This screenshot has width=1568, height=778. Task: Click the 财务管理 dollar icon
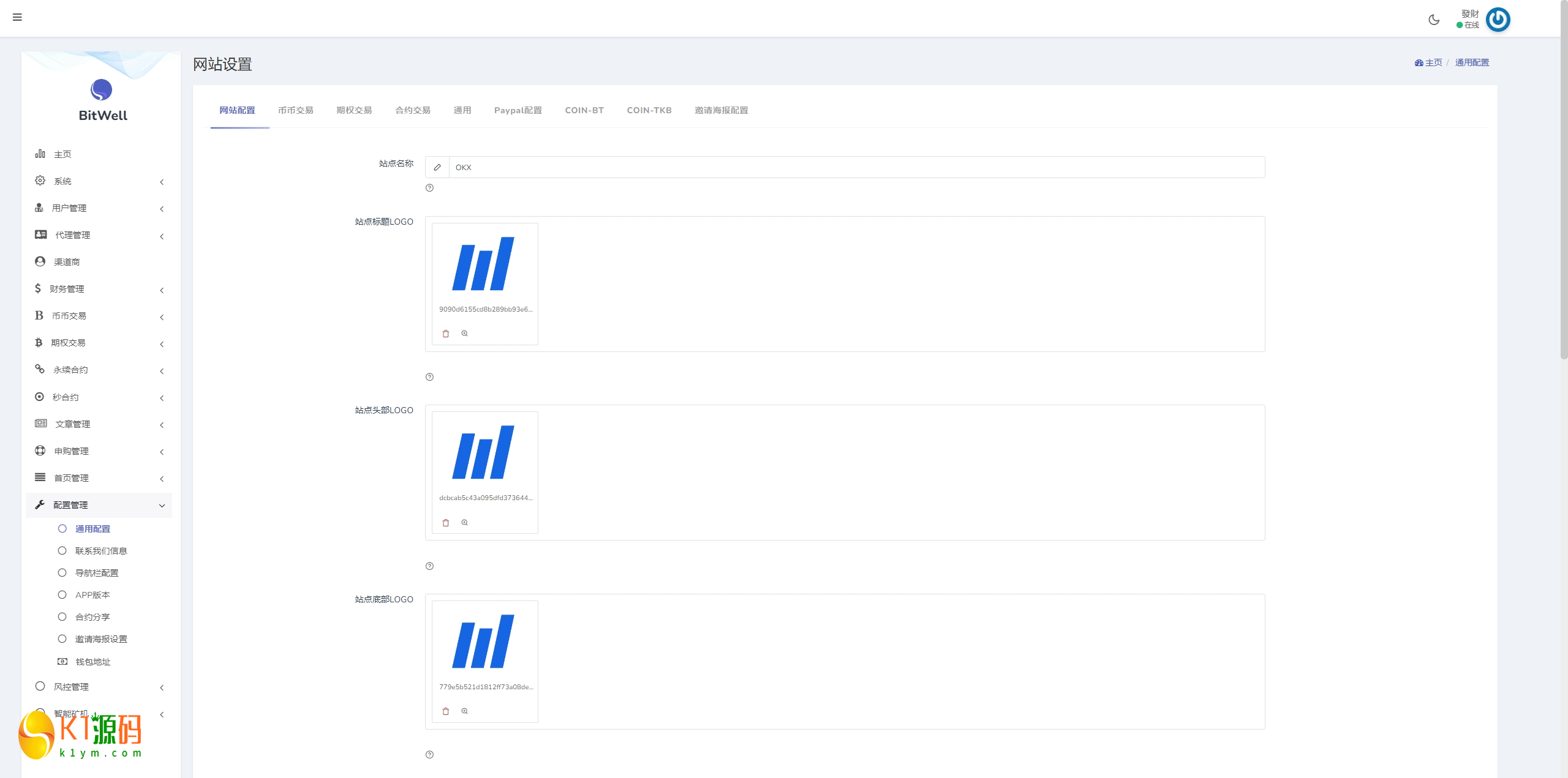[38, 288]
